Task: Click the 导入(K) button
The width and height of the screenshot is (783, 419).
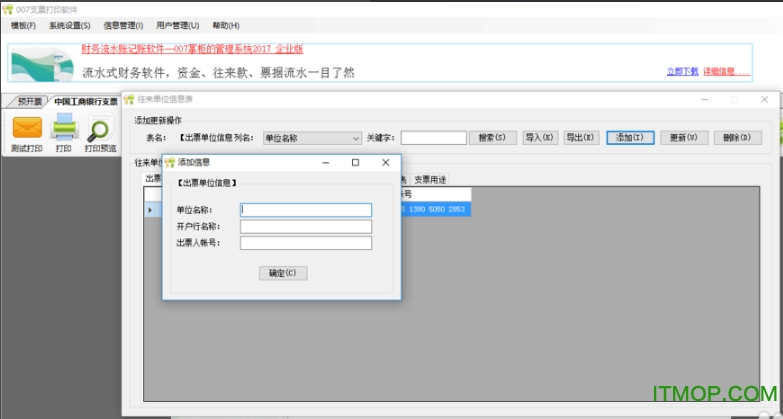Action: coord(540,138)
